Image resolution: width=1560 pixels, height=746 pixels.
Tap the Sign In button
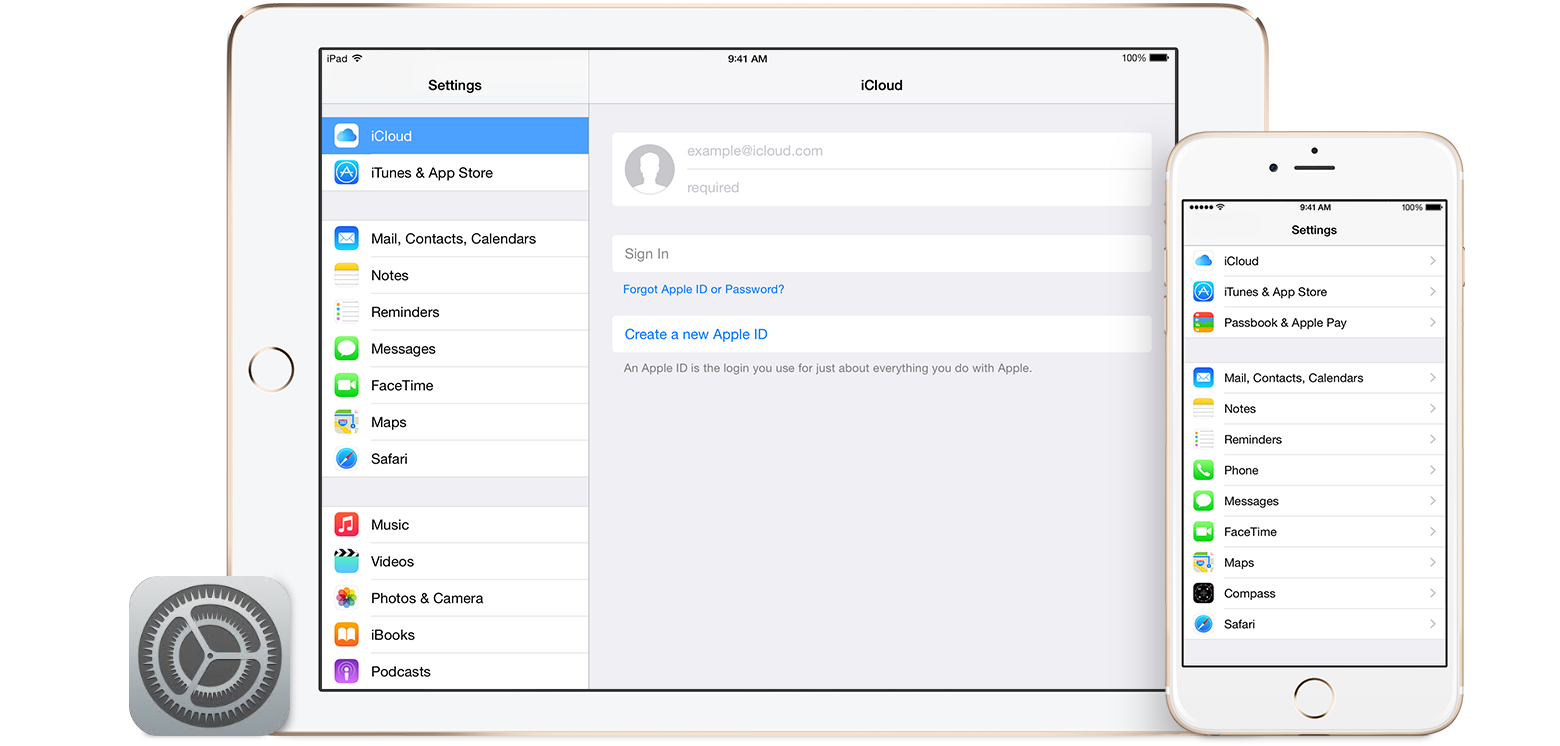coord(882,254)
